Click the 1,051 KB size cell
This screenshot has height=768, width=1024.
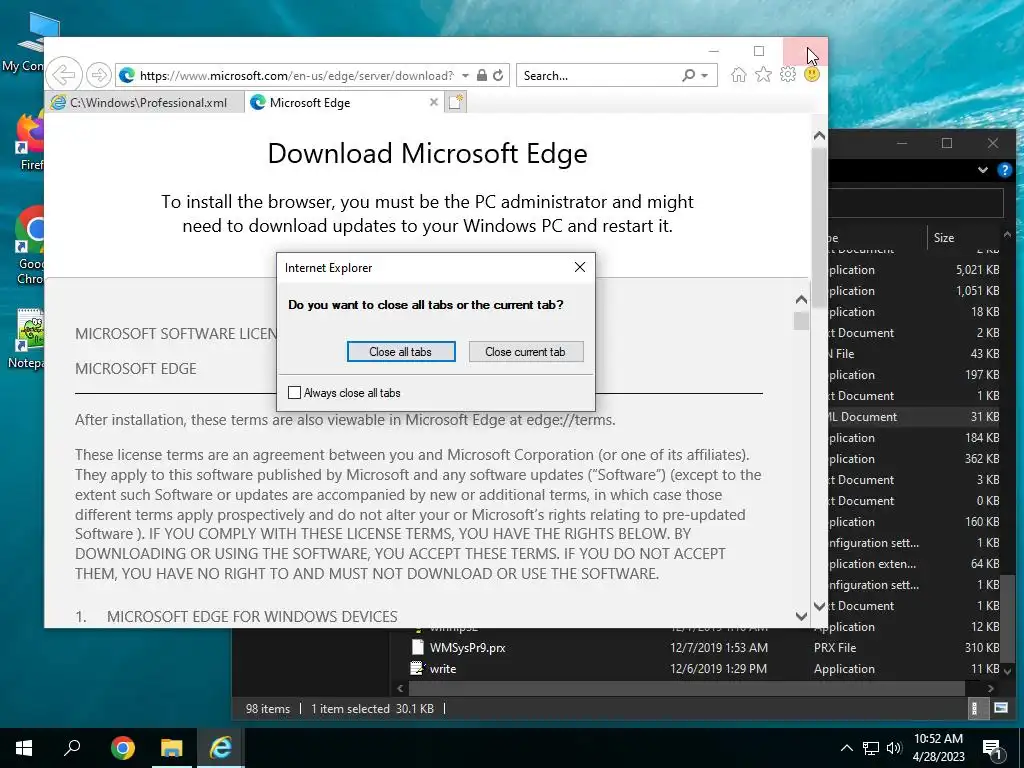point(977,291)
